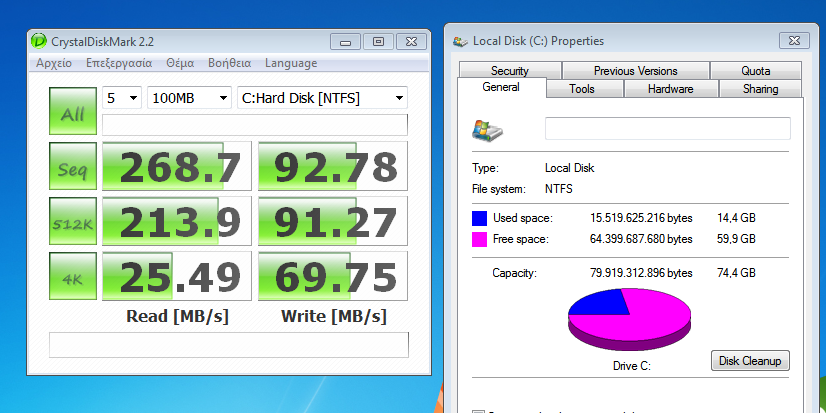The image size is (826, 413).
Task: Click the NTFS file system value
Action: tap(558, 189)
